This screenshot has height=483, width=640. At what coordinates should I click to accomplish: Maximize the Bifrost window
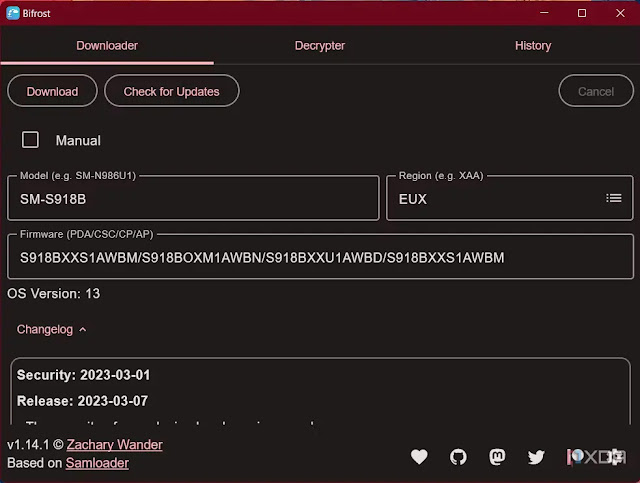(x=582, y=13)
